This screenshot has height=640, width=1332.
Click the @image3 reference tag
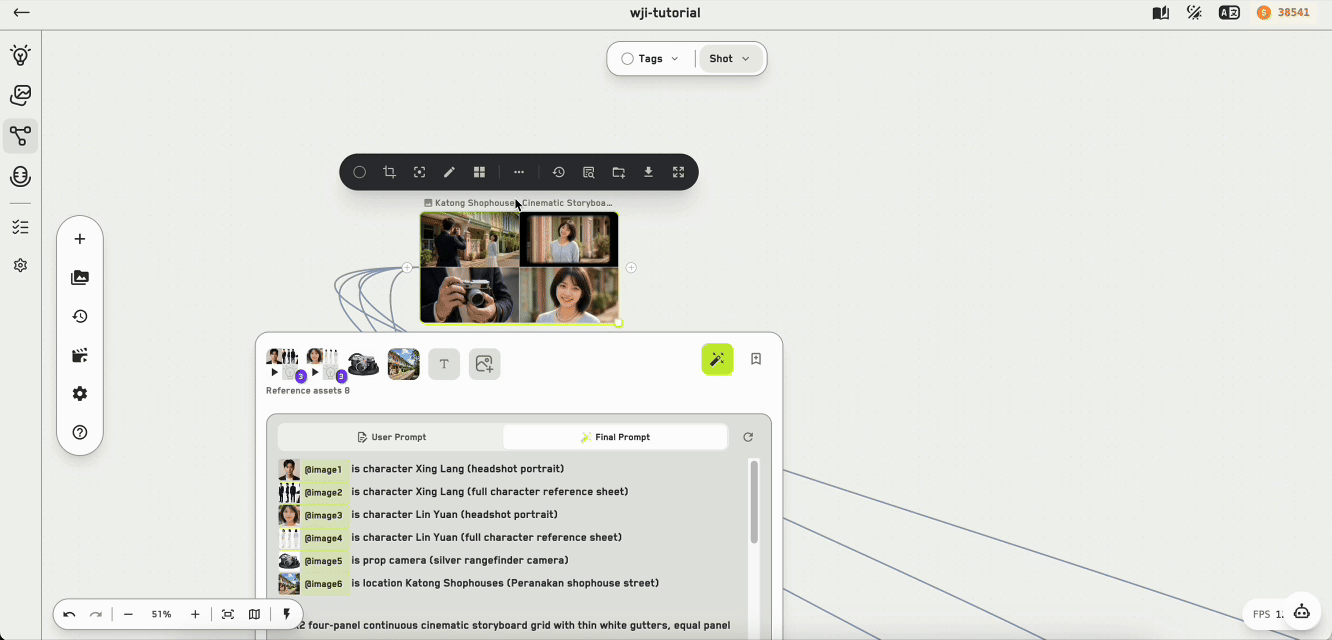click(x=323, y=515)
